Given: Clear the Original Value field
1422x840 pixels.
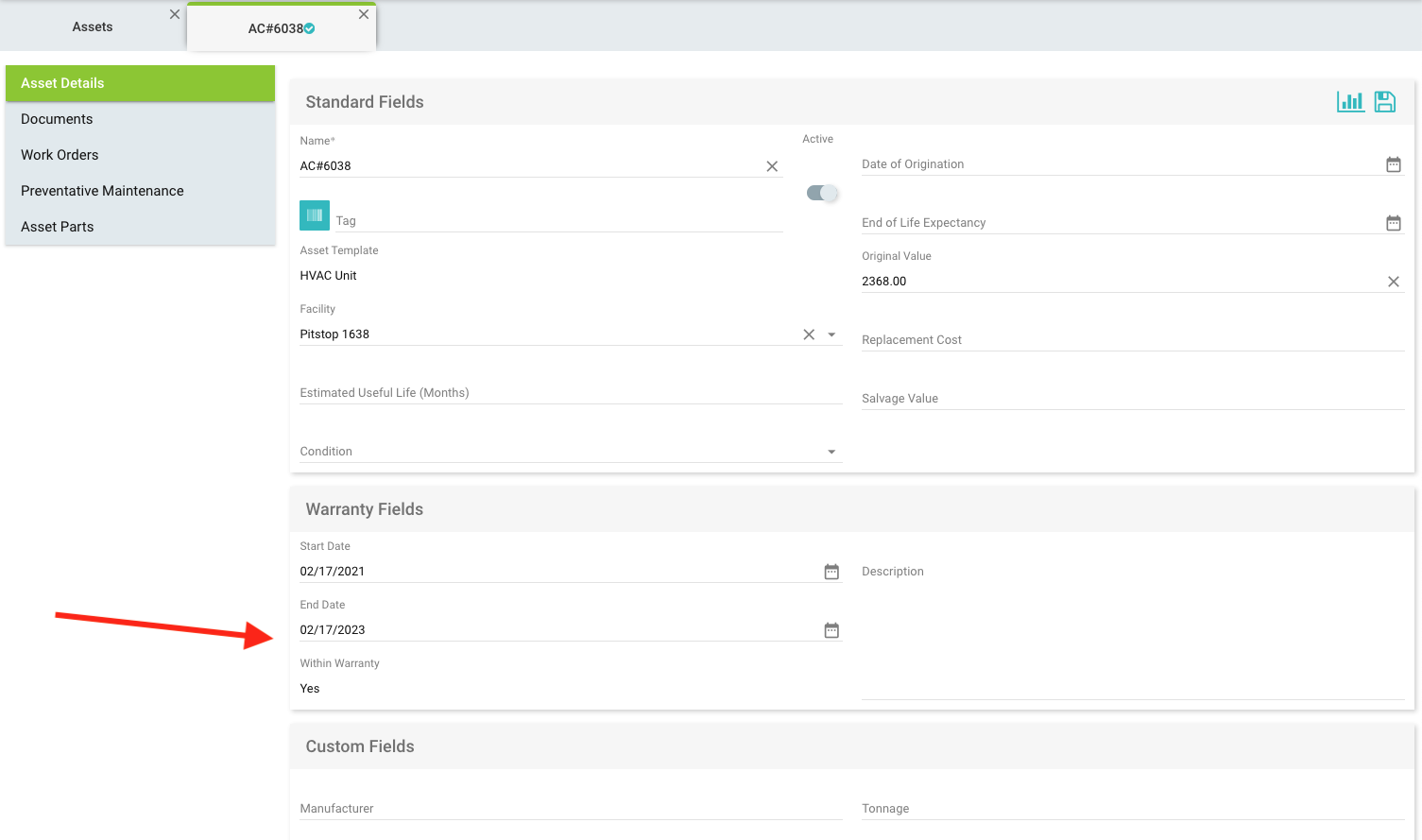Looking at the screenshot, I should [1393, 282].
